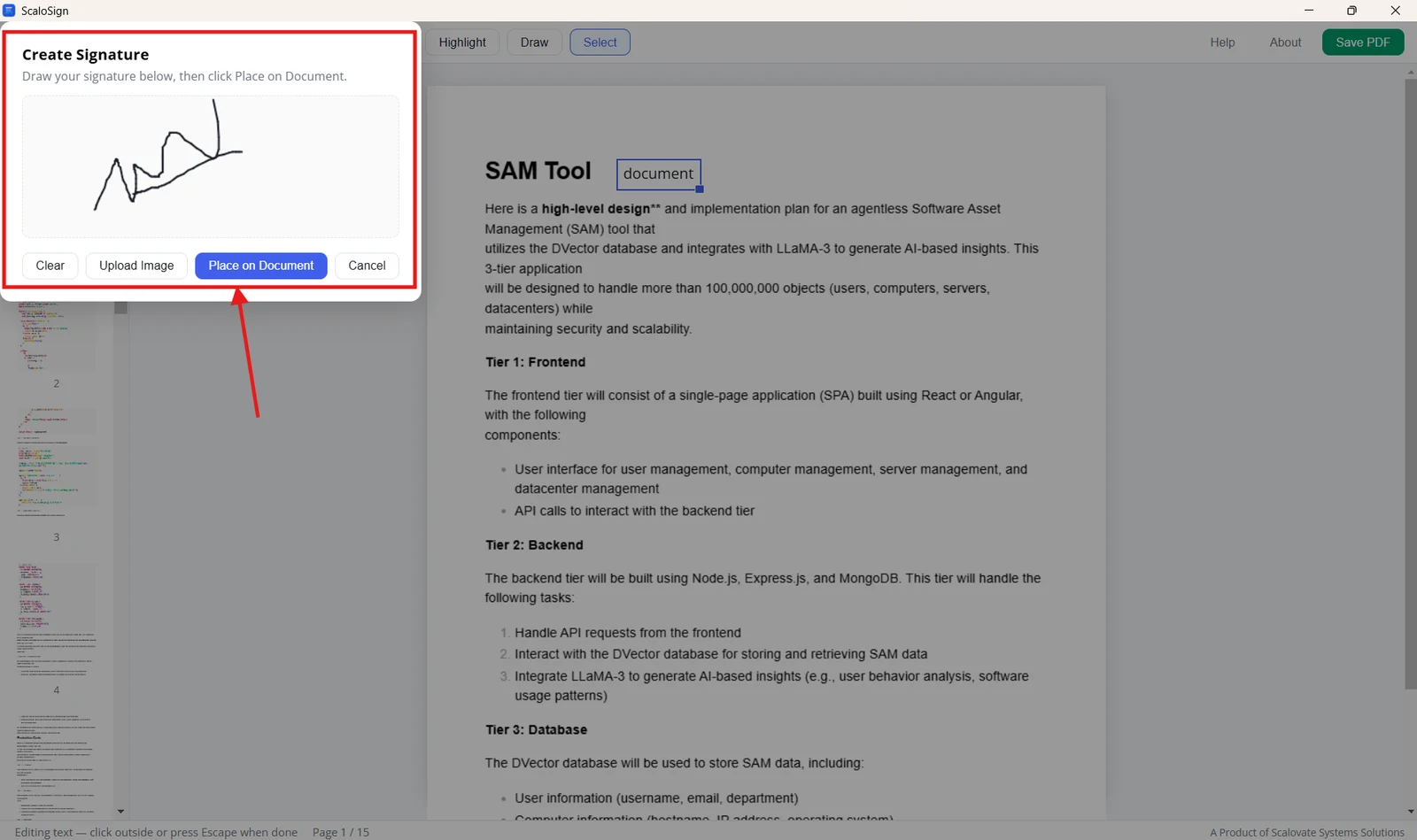
Task: Click Place on Document button
Action: pos(261,266)
